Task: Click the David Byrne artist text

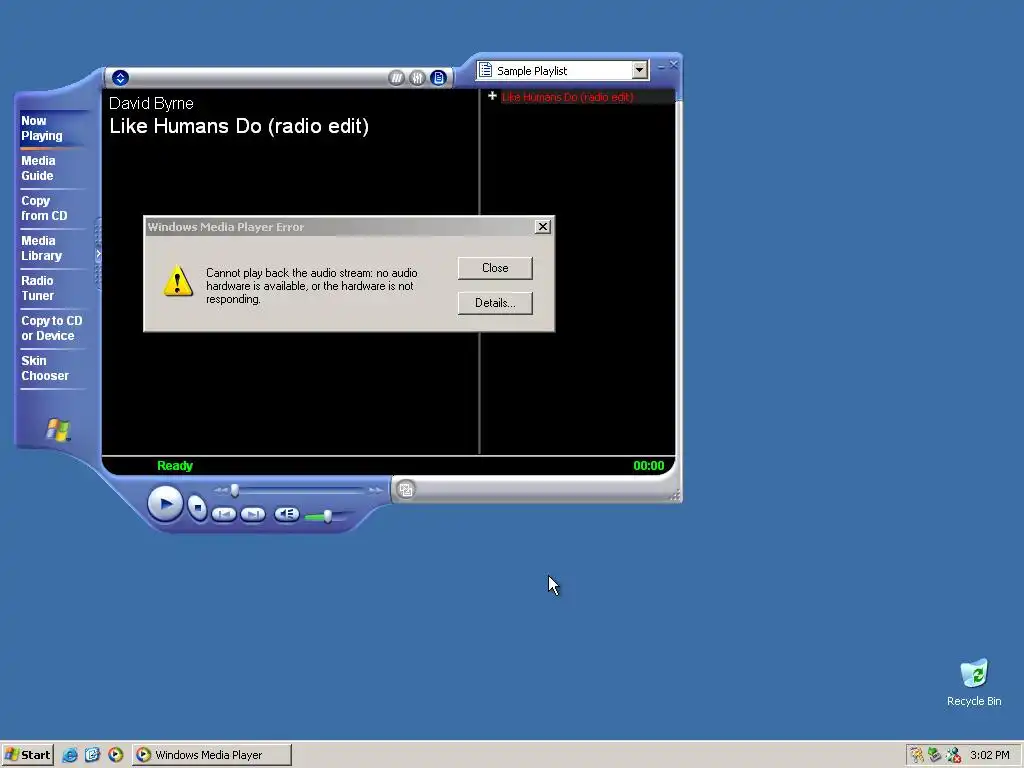Action: 151,103
